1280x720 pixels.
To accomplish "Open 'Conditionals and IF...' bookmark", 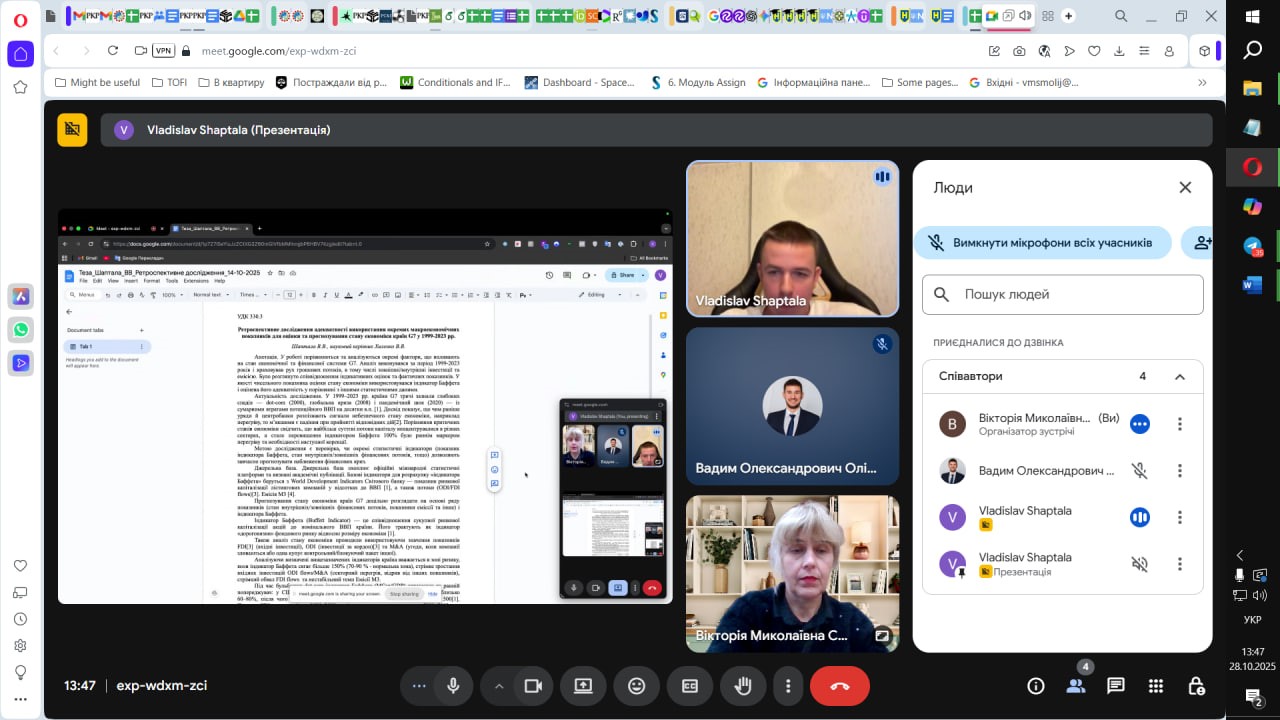I will click(455, 82).
